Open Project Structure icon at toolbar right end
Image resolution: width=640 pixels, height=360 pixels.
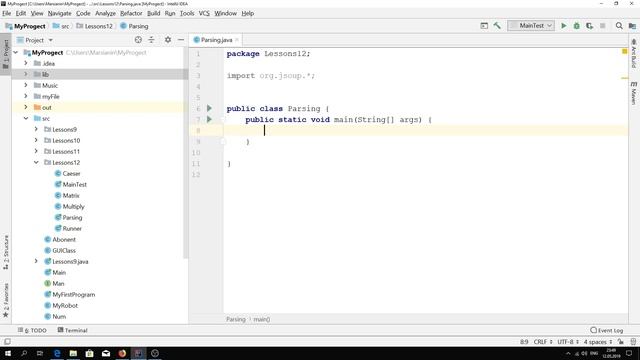(632, 26)
